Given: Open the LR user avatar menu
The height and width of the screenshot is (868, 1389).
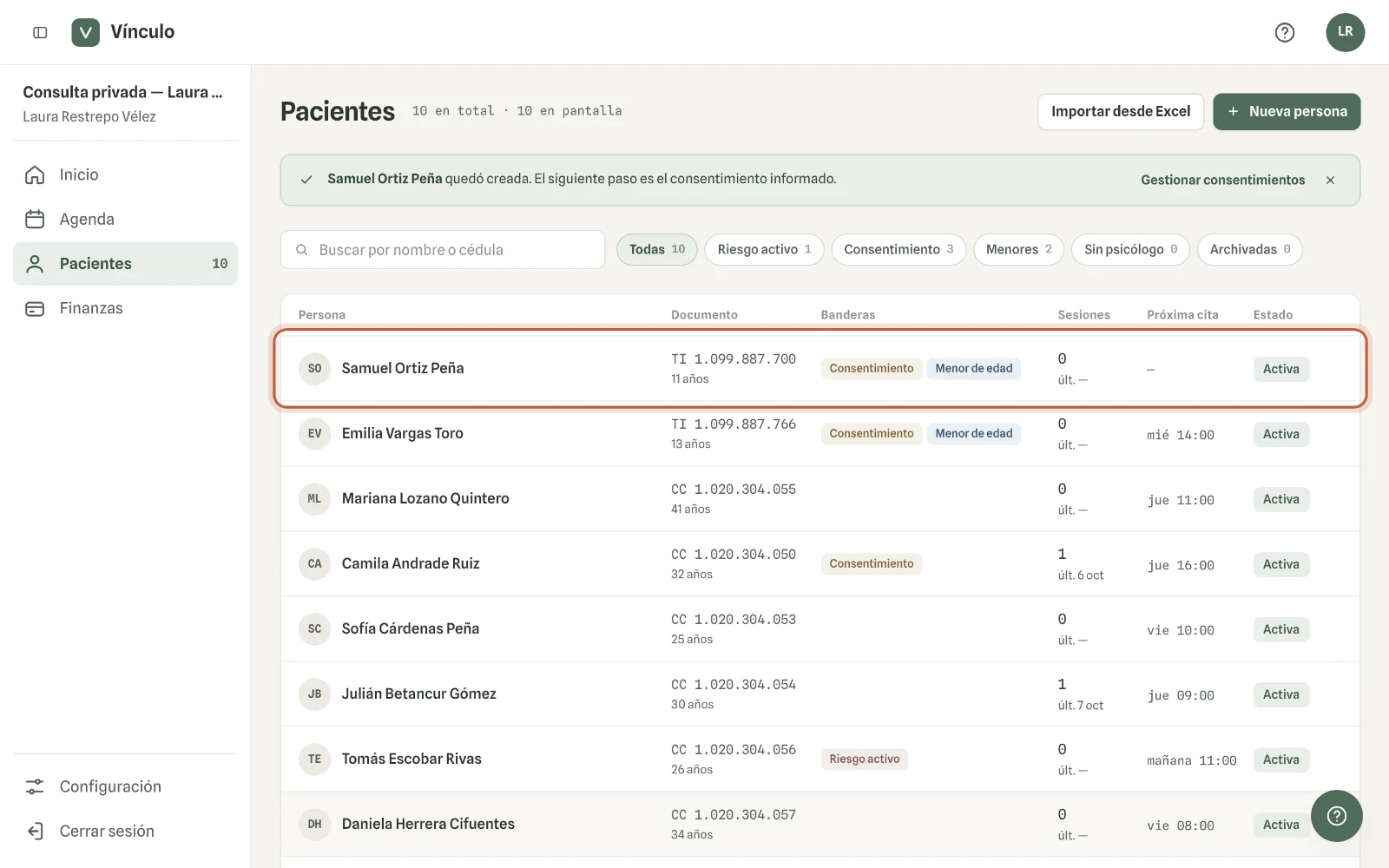Looking at the screenshot, I should (x=1345, y=32).
